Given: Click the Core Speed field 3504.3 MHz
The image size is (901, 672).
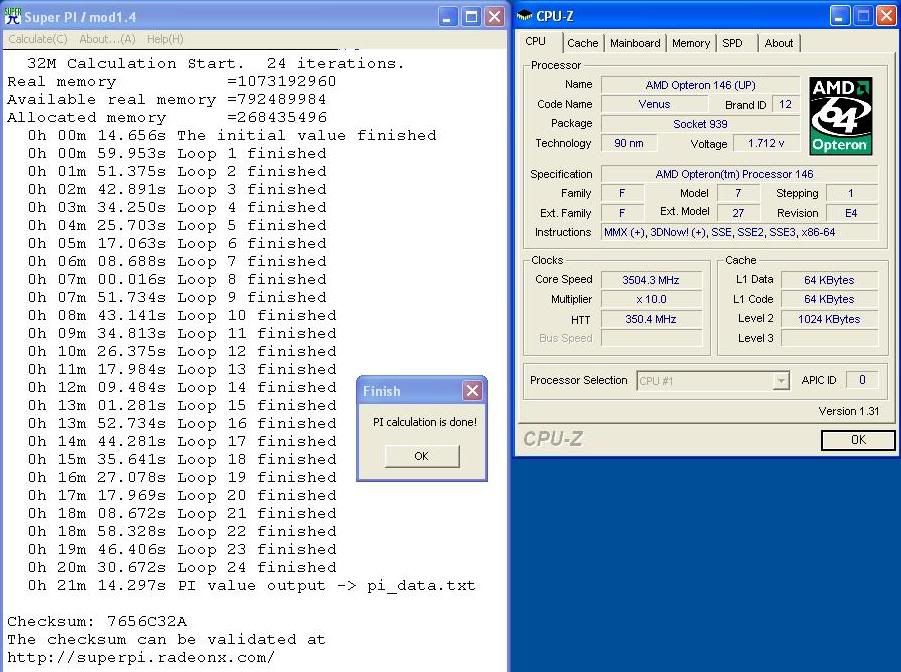Looking at the screenshot, I should (651, 280).
